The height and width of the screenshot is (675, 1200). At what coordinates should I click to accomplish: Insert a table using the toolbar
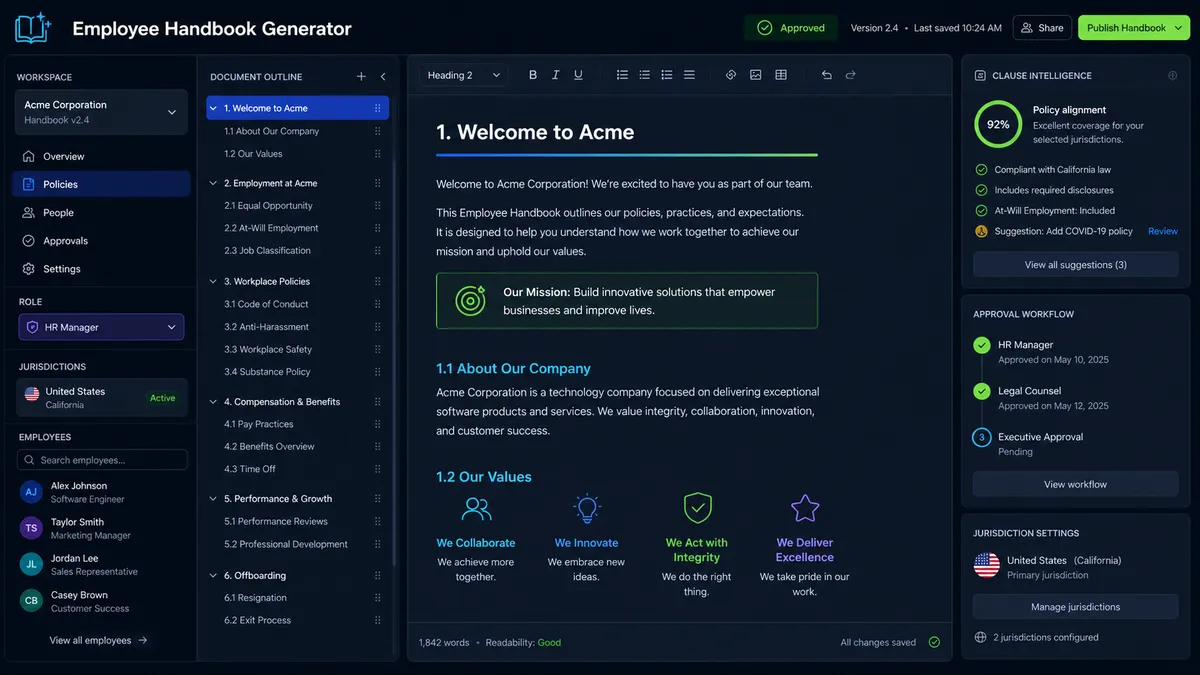(x=781, y=75)
